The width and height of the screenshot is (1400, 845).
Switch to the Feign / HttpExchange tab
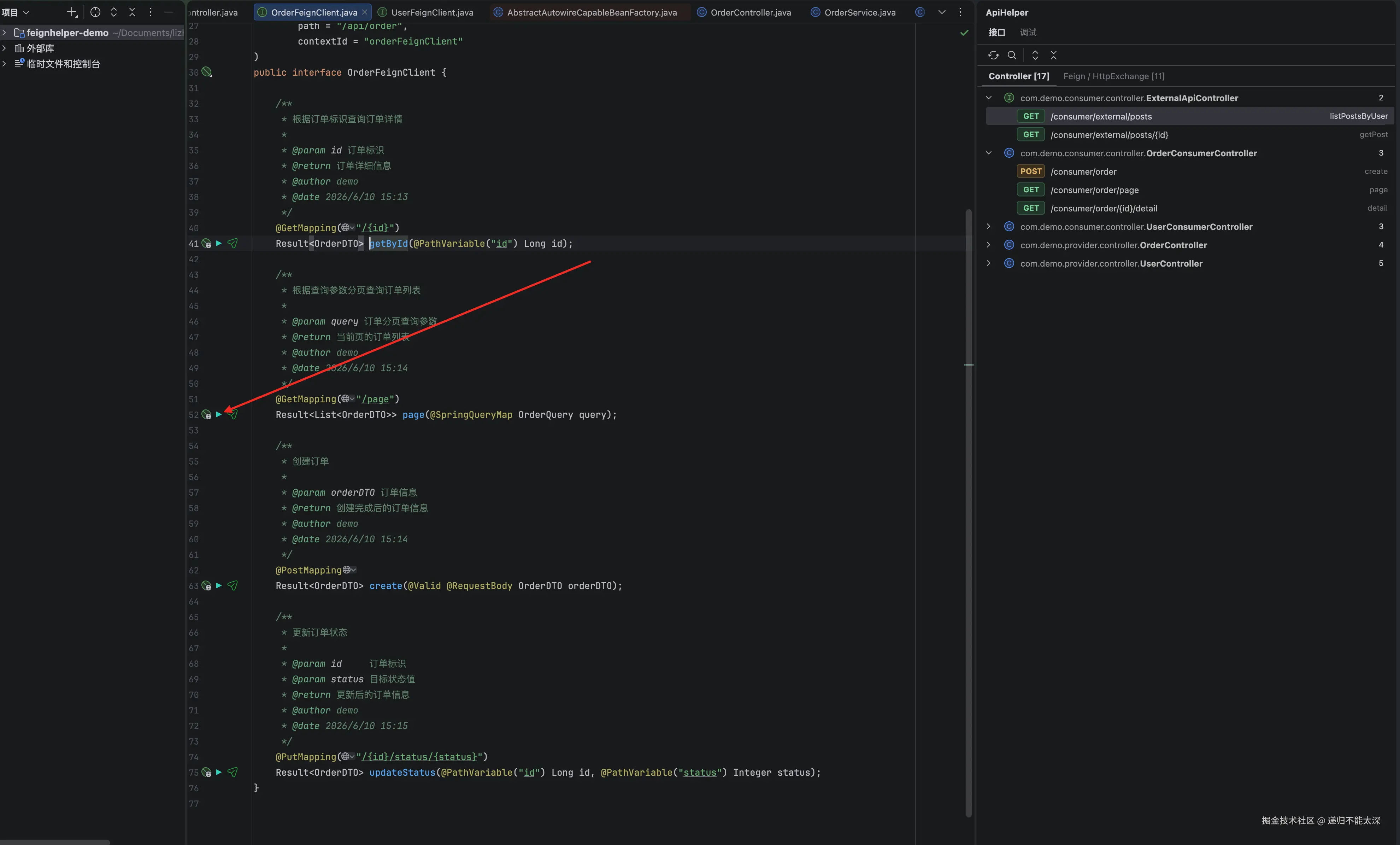point(1114,76)
